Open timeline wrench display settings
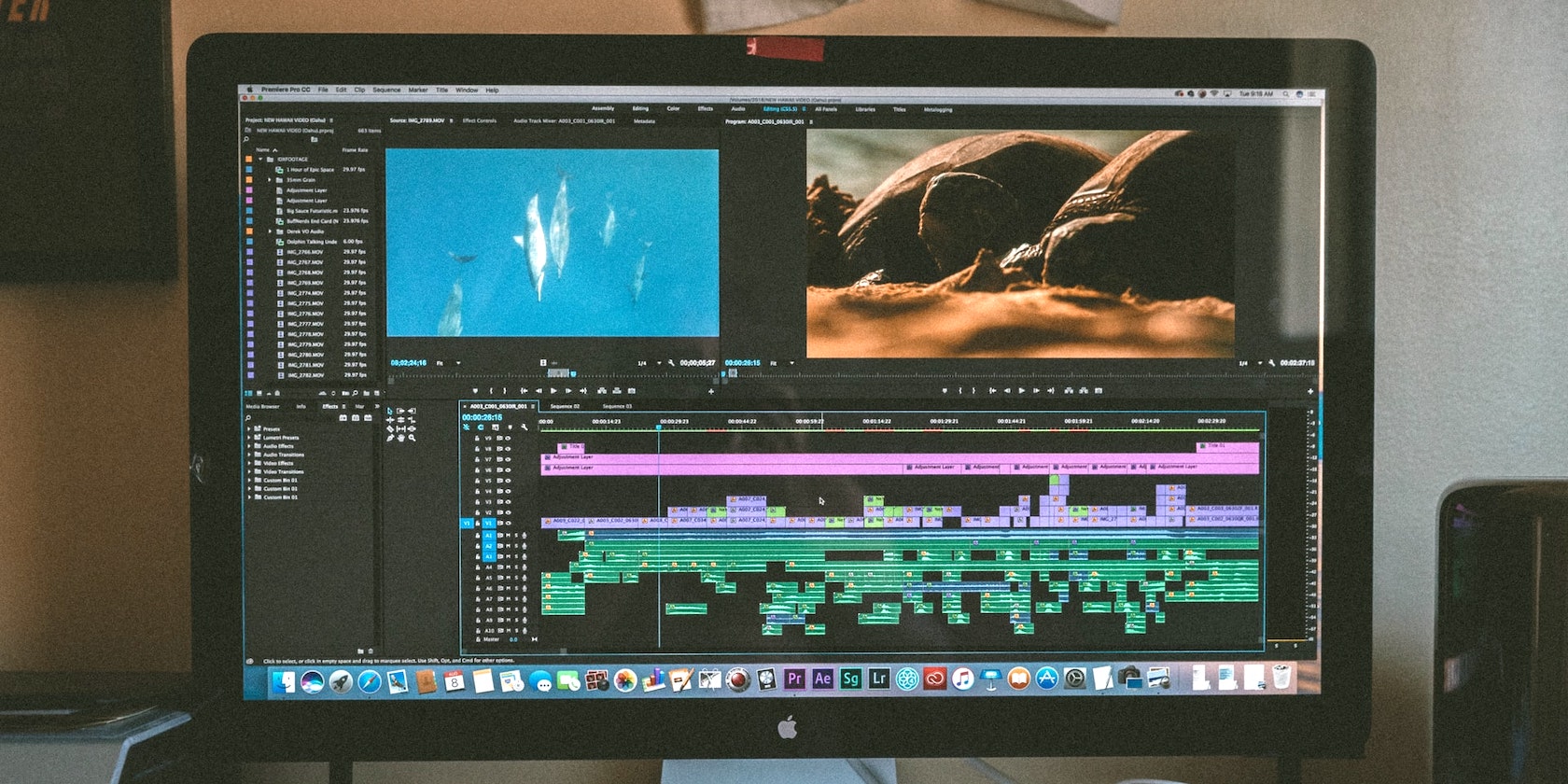The width and height of the screenshot is (1568, 784). pyautogui.click(x=524, y=427)
